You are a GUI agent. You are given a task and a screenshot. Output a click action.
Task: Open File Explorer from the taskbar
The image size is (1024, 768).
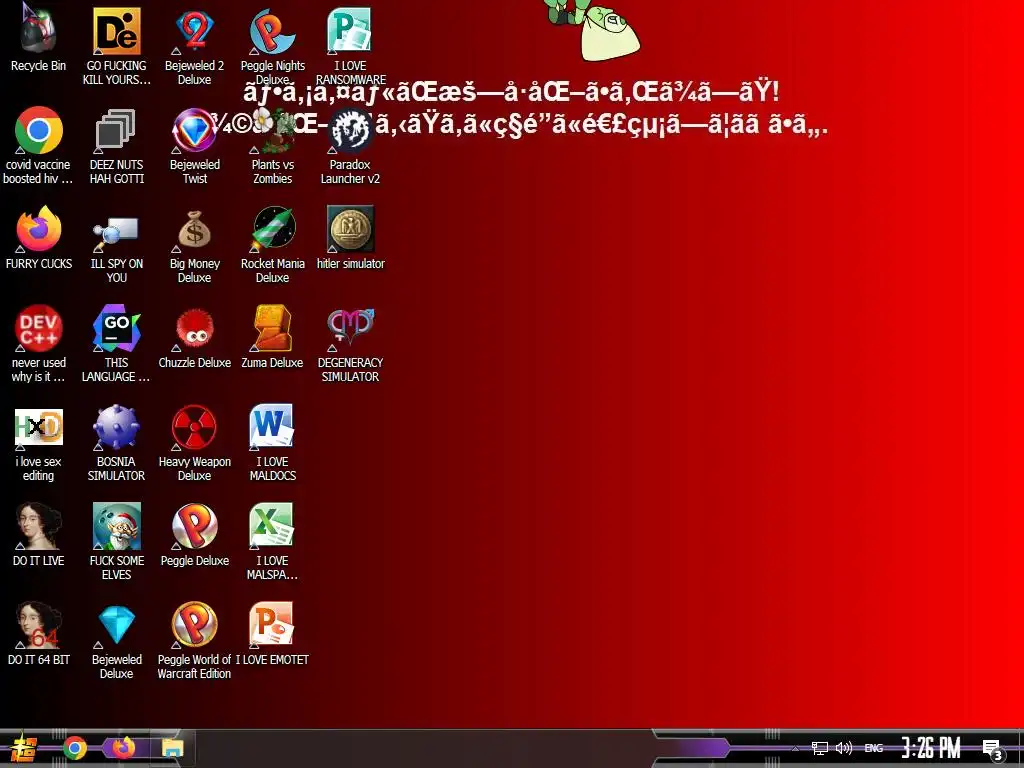click(x=172, y=748)
